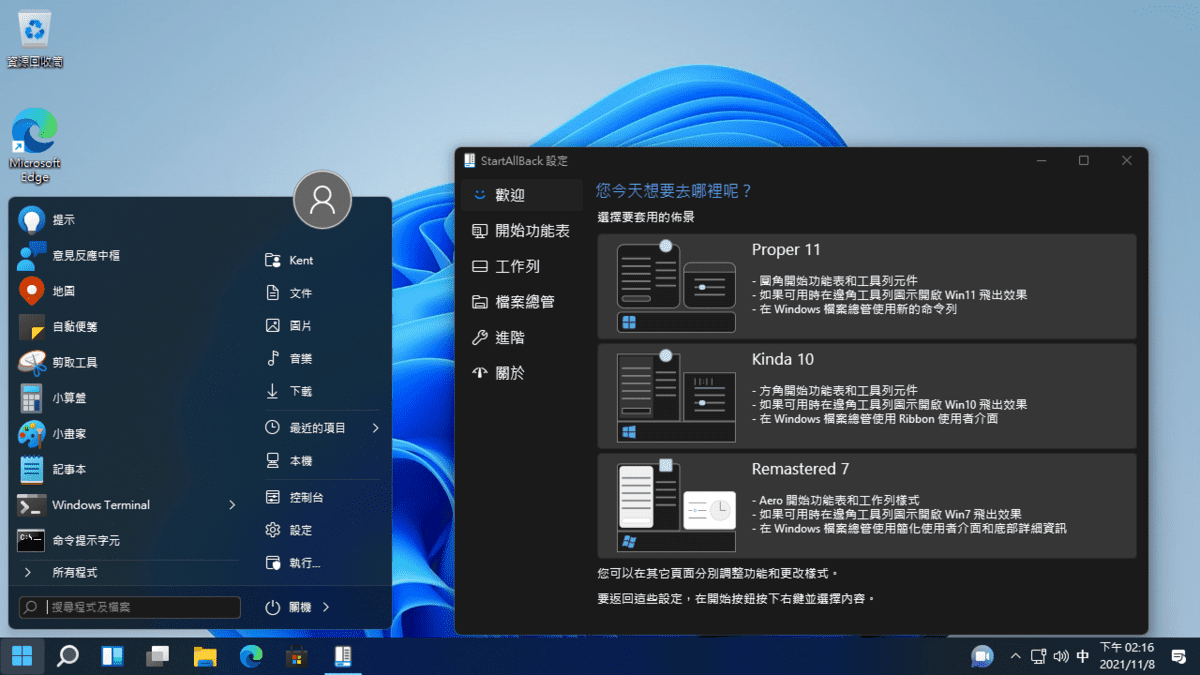Switch to Start Menu (開始功能表) settings page
The height and width of the screenshot is (675, 1200).
click(x=520, y=231)
